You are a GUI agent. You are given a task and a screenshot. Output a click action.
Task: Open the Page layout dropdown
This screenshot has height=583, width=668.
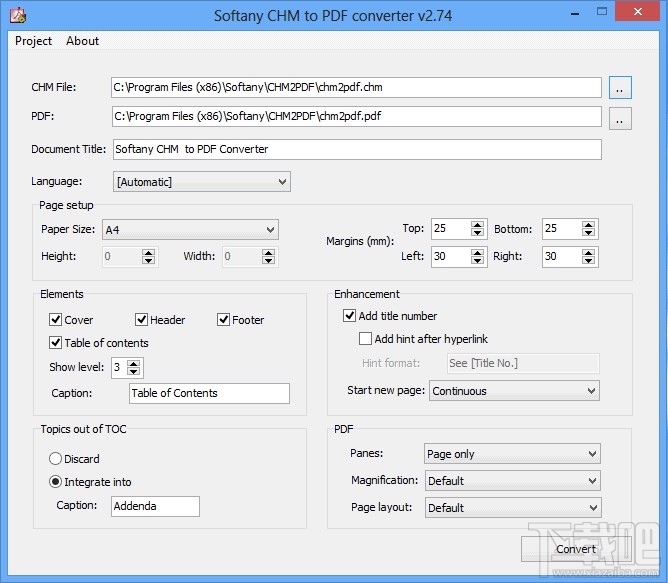click(513, 508)
